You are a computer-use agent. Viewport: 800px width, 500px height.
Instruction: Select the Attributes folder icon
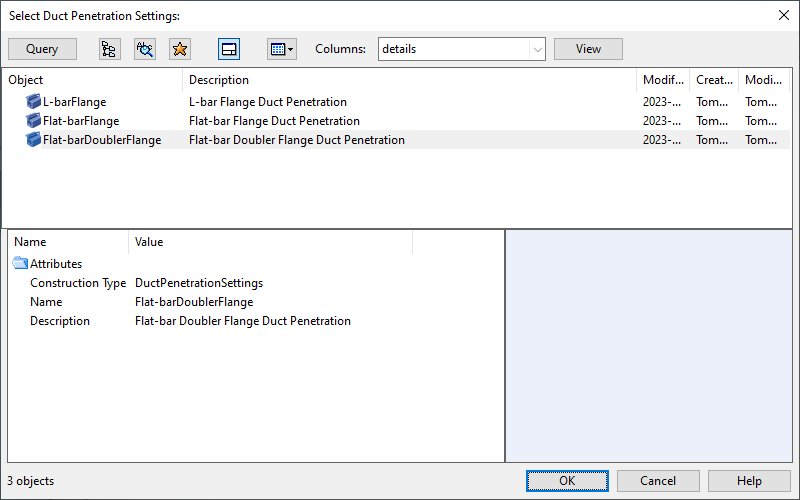click(20, 263)
